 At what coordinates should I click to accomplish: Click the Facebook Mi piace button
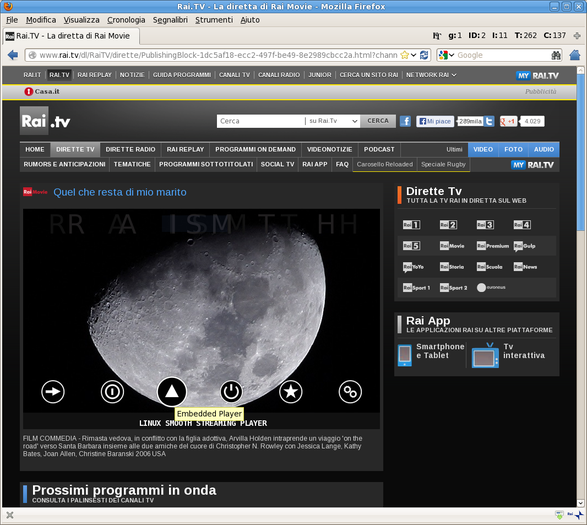[x=435, y=121]
